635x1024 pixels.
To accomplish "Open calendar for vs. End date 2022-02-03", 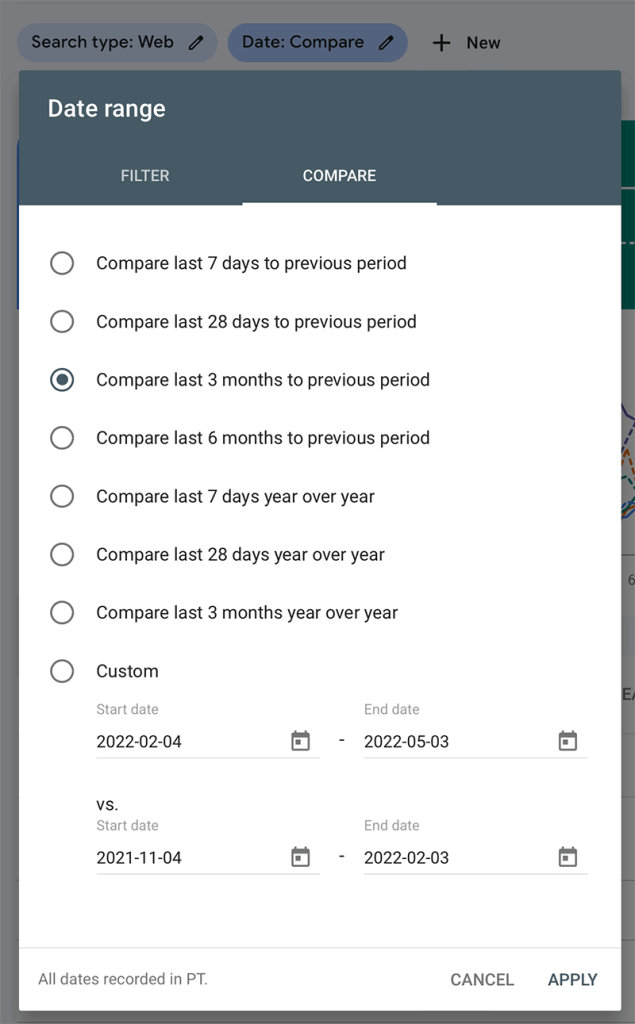I will click(x=568, y=857).
